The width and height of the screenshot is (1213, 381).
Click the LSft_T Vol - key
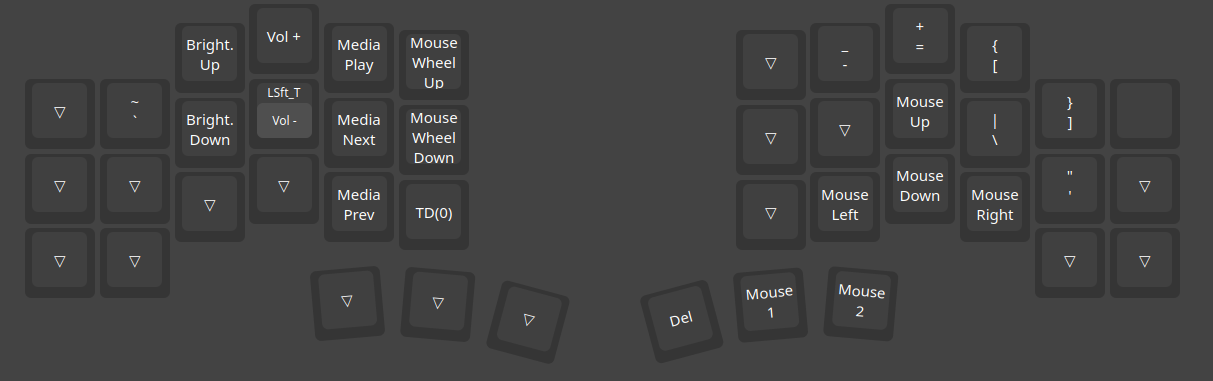(x=284, y=113)
